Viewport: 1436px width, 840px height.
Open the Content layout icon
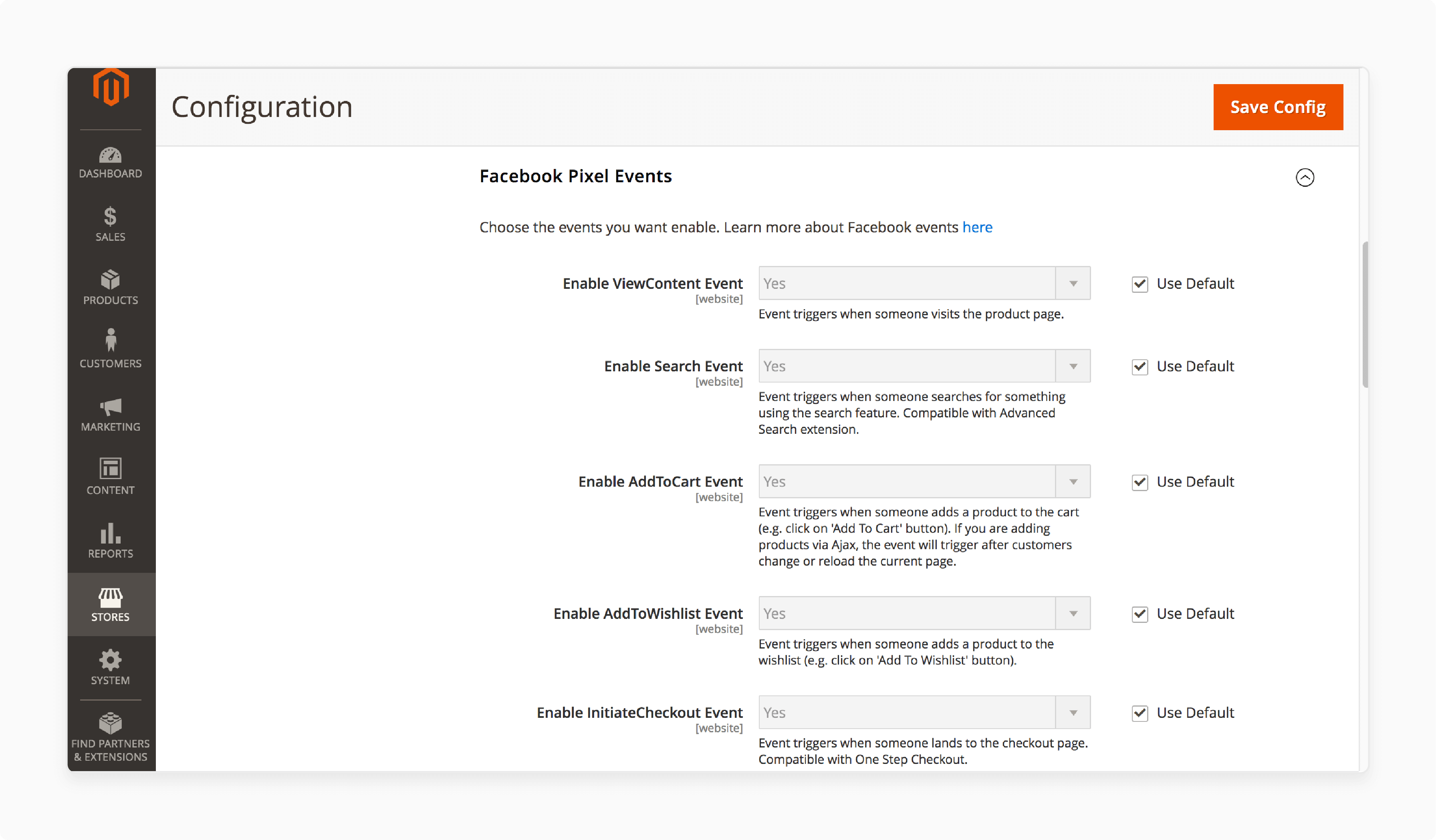click(x=111, y=468)
